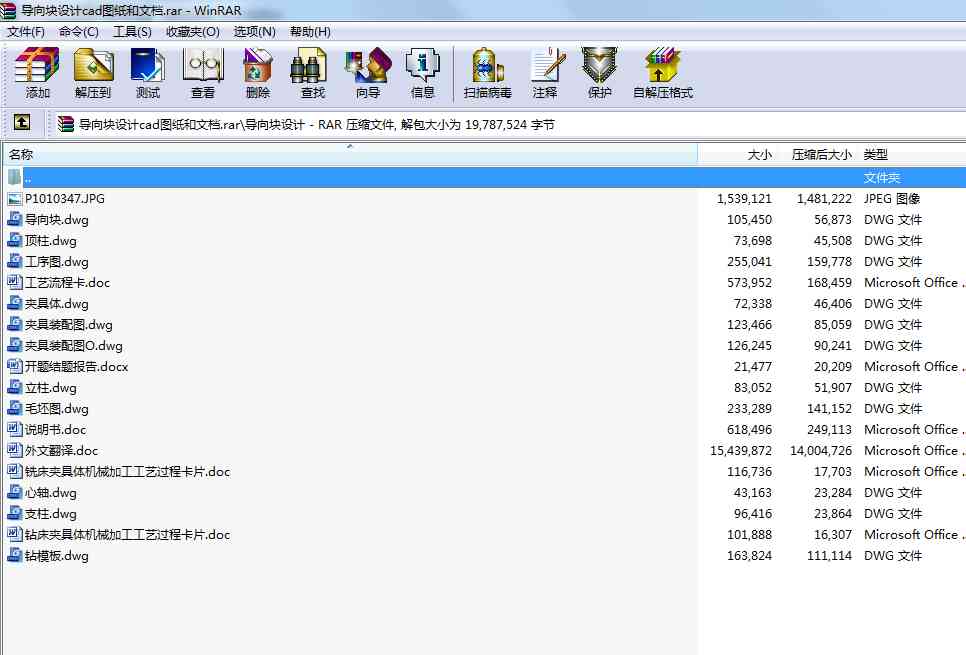This screenshot has width=966, height=655.
Task: Click the P1010347.JPG image file icon
Action: click(15, 199)
